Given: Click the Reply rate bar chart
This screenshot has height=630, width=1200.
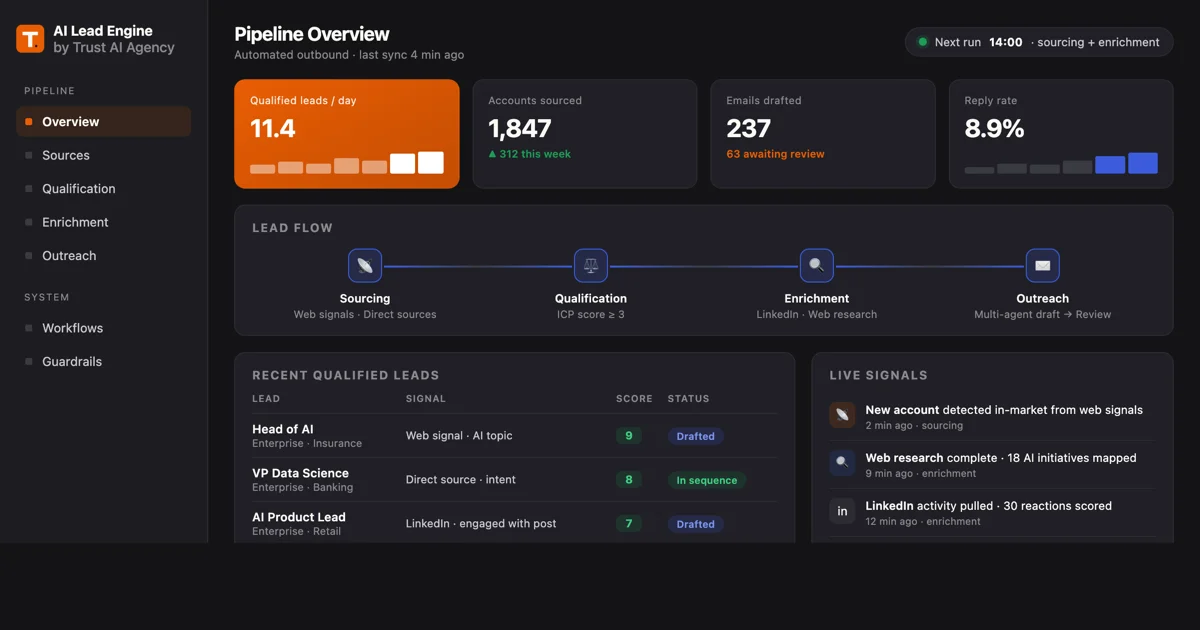Looking at the screenshot, I should (1061, 163).
